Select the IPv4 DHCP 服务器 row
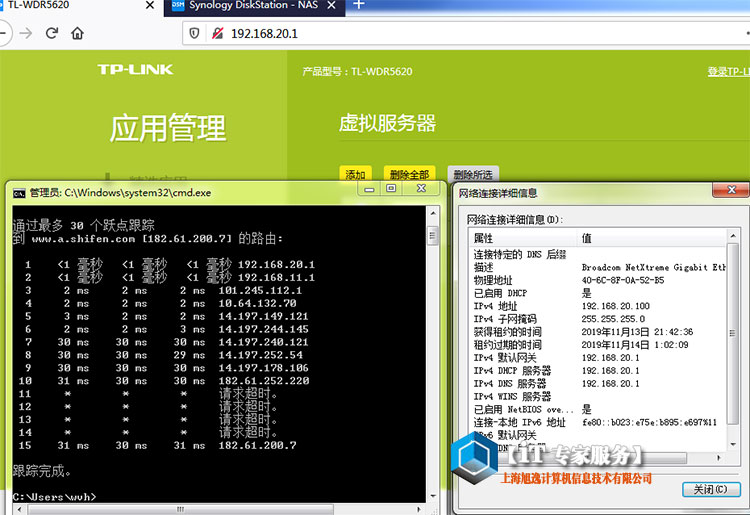Screen dimensions: 750x515 (597, 371)
